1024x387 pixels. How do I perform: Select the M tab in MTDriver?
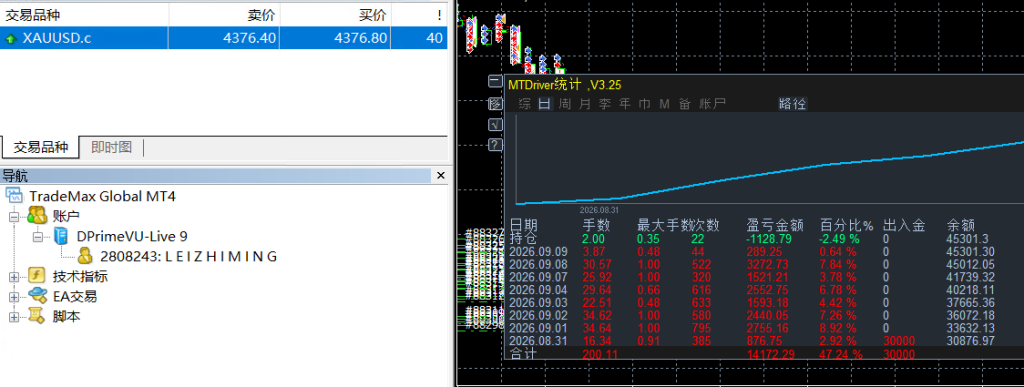tap(665, 103)
